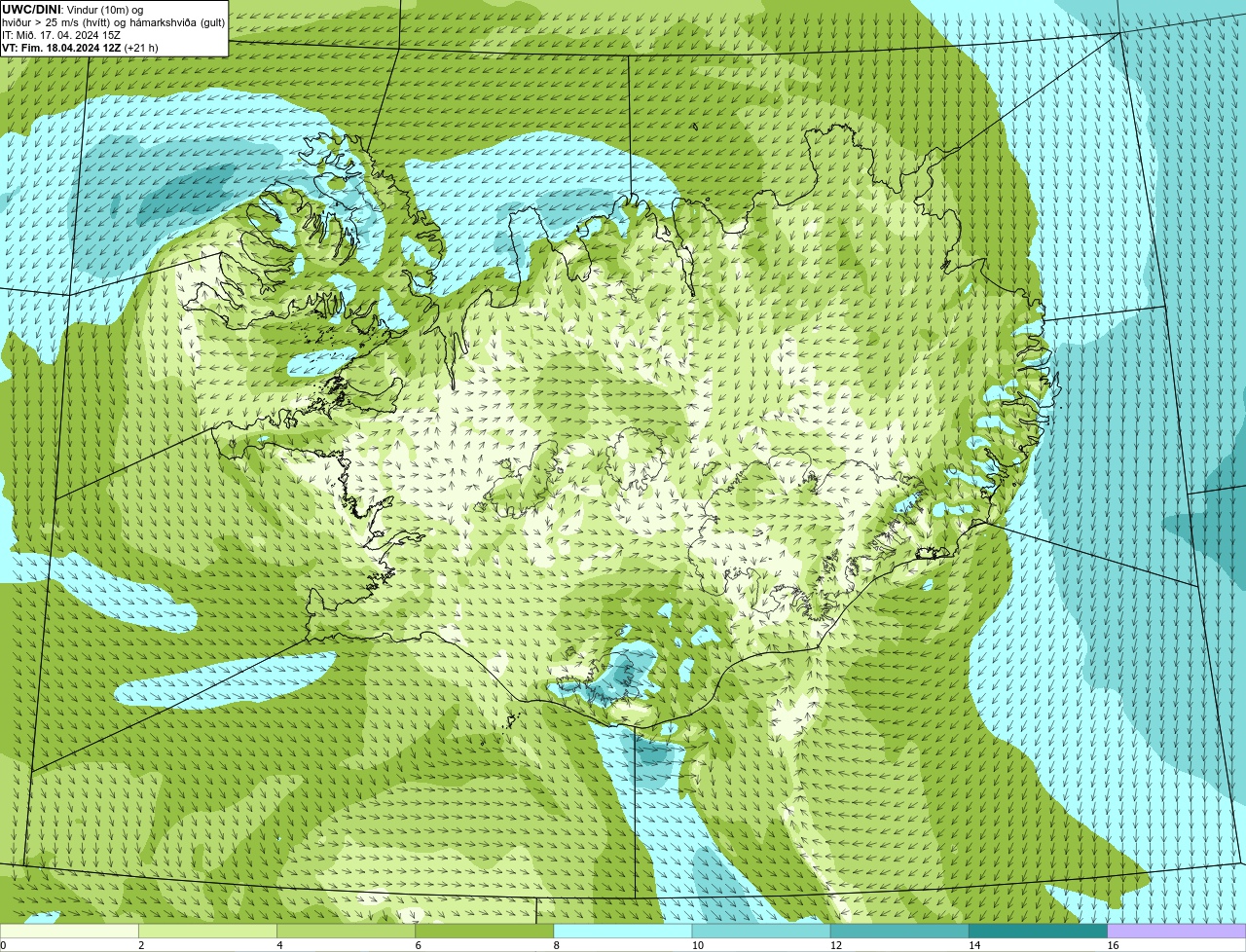Image resolution: width=1246 pixels, height=952 pixels.
Task: Click the legend tick label "10"
Action: pyautogui.click(x=698, y=945)
